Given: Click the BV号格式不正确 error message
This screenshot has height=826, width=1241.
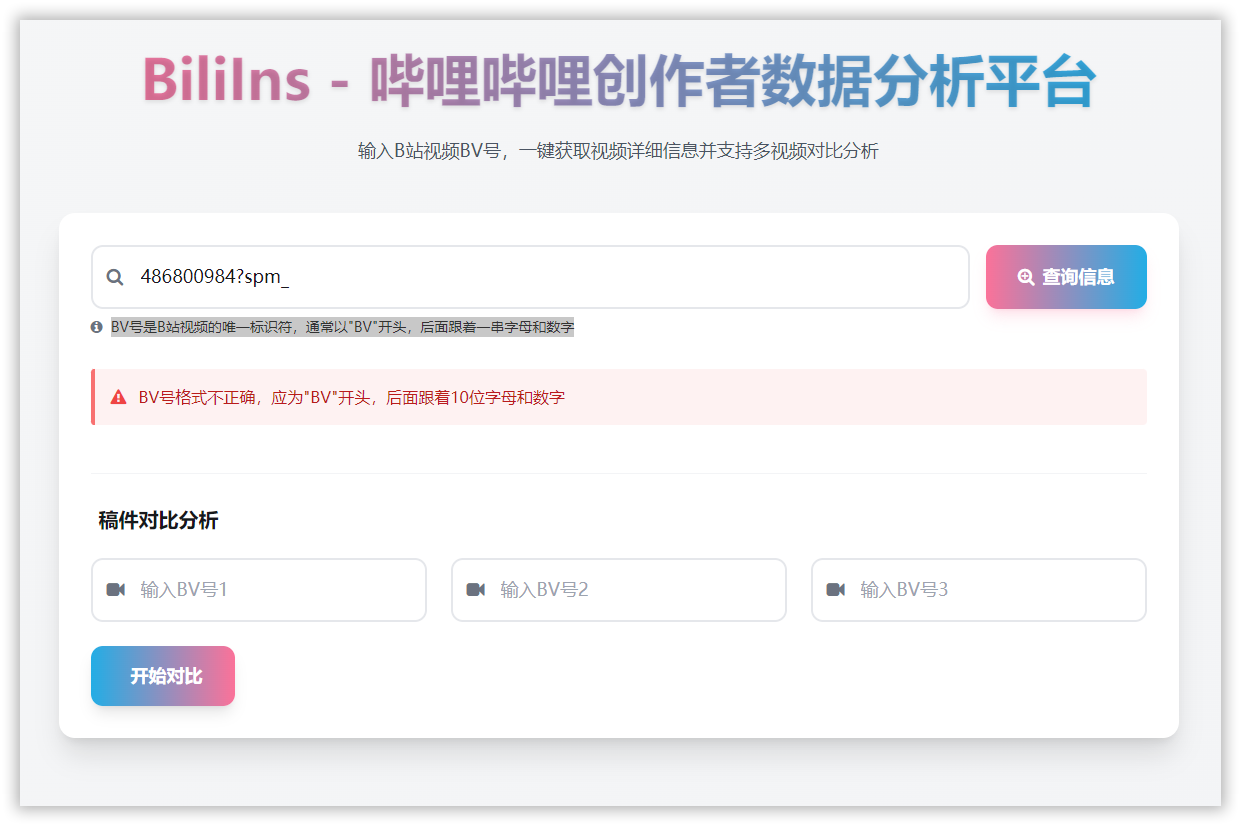Looking at the screenshot, I should pos(352,397).
